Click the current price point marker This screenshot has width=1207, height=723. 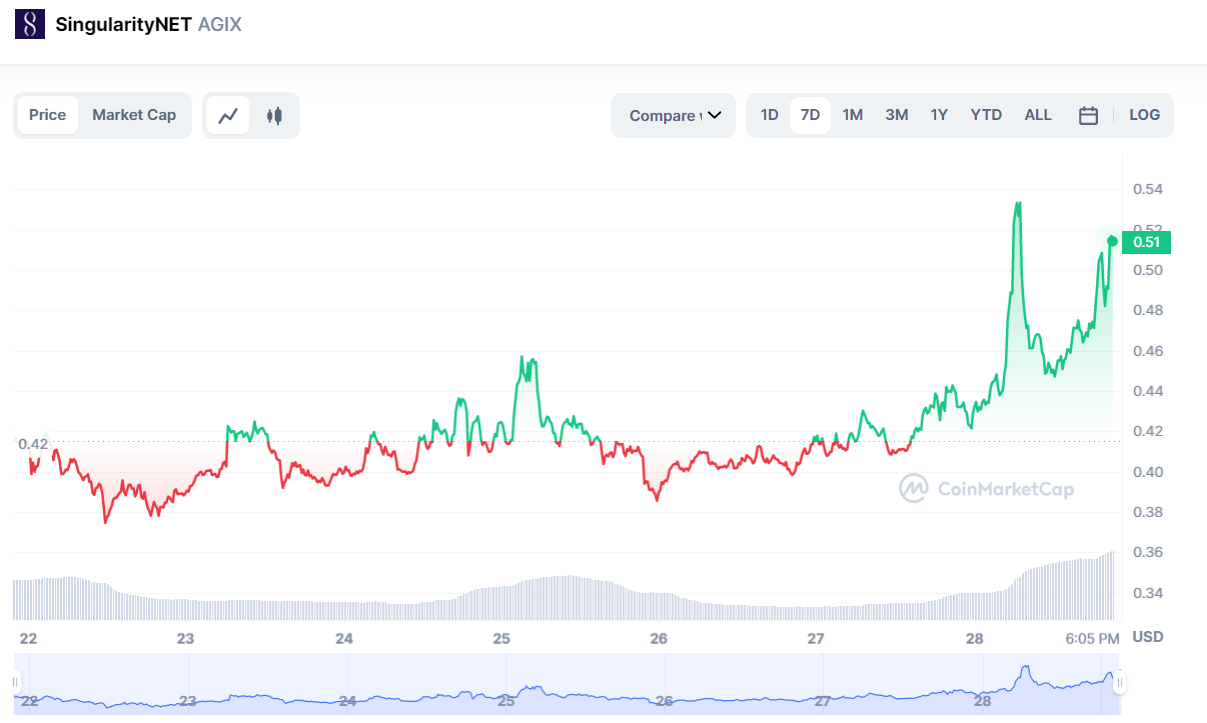tap(1112, 241)
